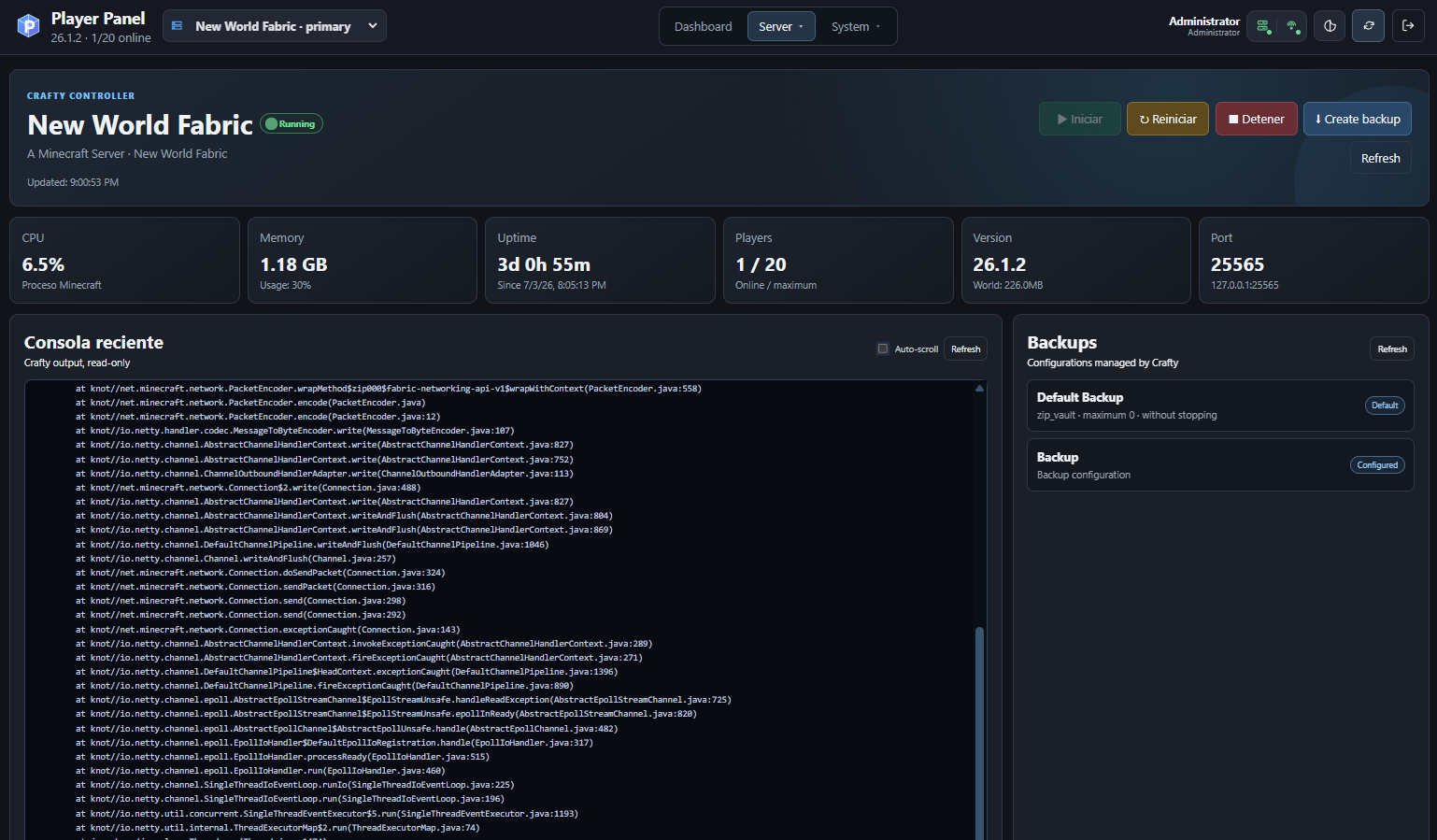
Task: Click the 'Usage: 30%' memory text
Action: coord(285,285)
